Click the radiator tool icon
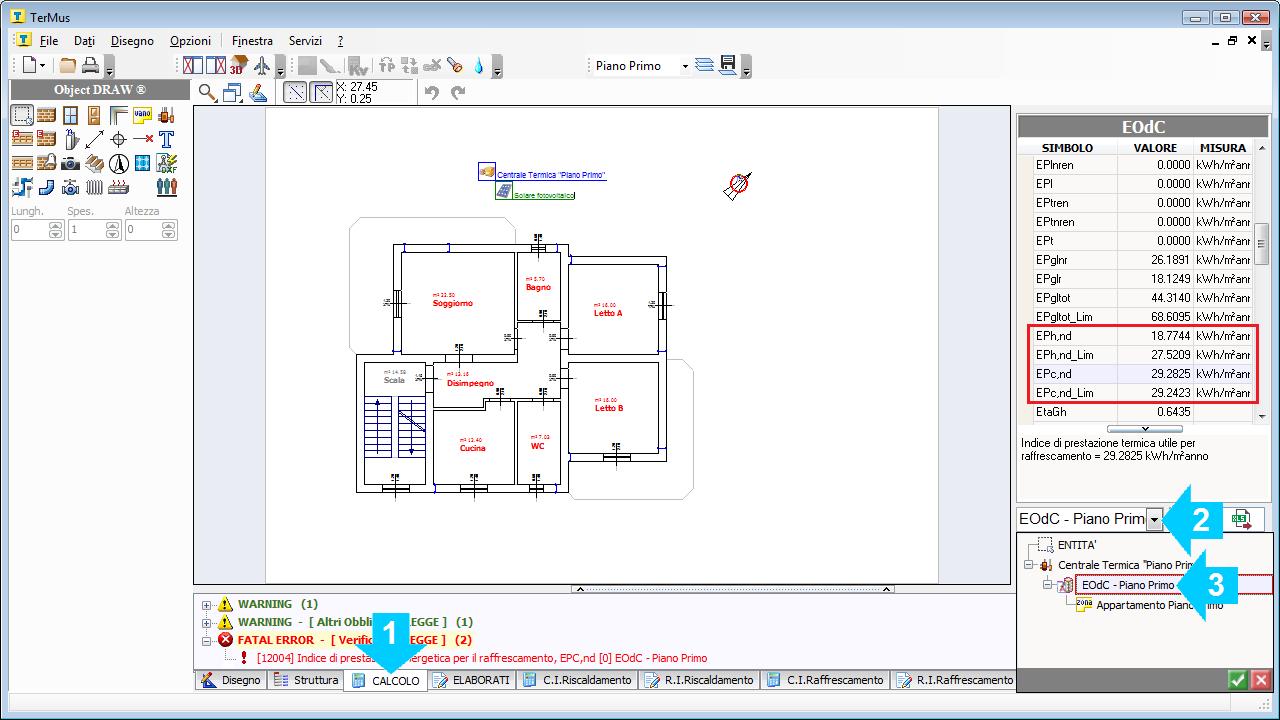The image size is (1280, 720). pyautogui.click(x=94, y=187)
